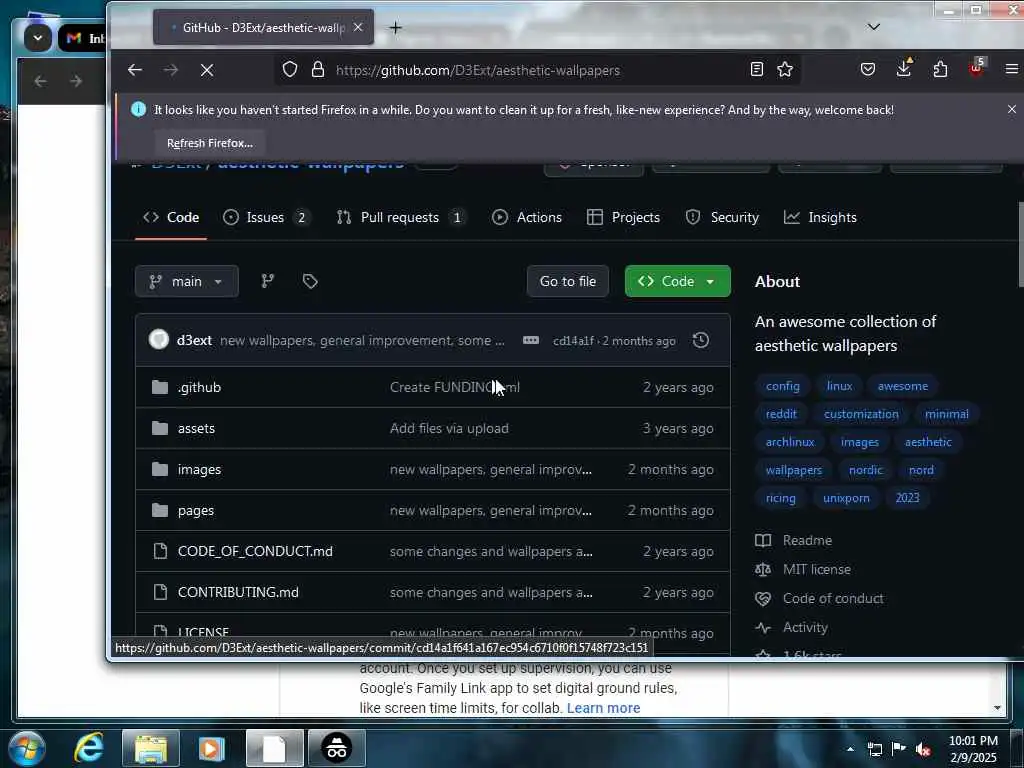
Task: Select the Code repository tab
Action: click(171, 217)
